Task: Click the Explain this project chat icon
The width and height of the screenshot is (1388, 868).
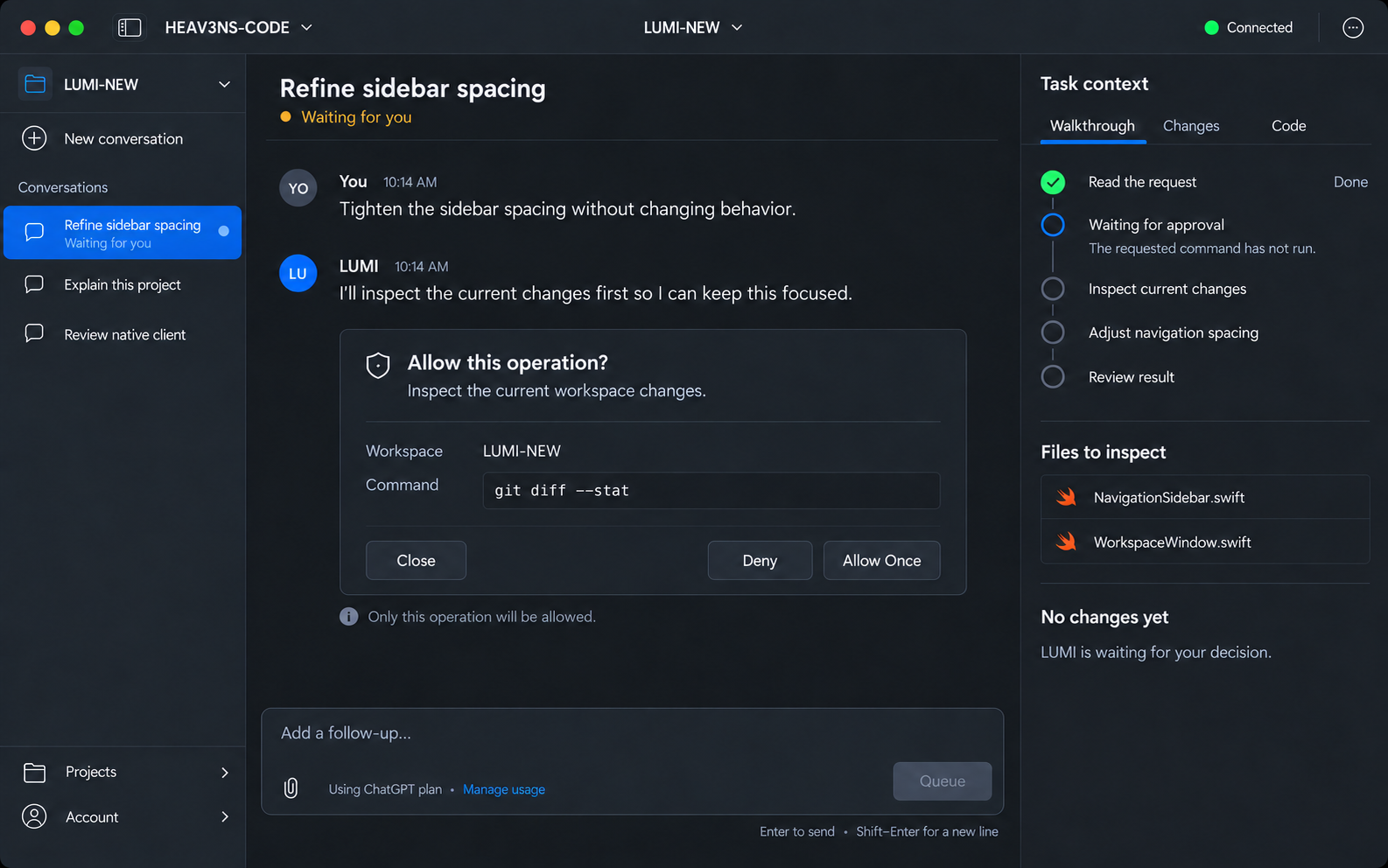Action: pos(34,284)
